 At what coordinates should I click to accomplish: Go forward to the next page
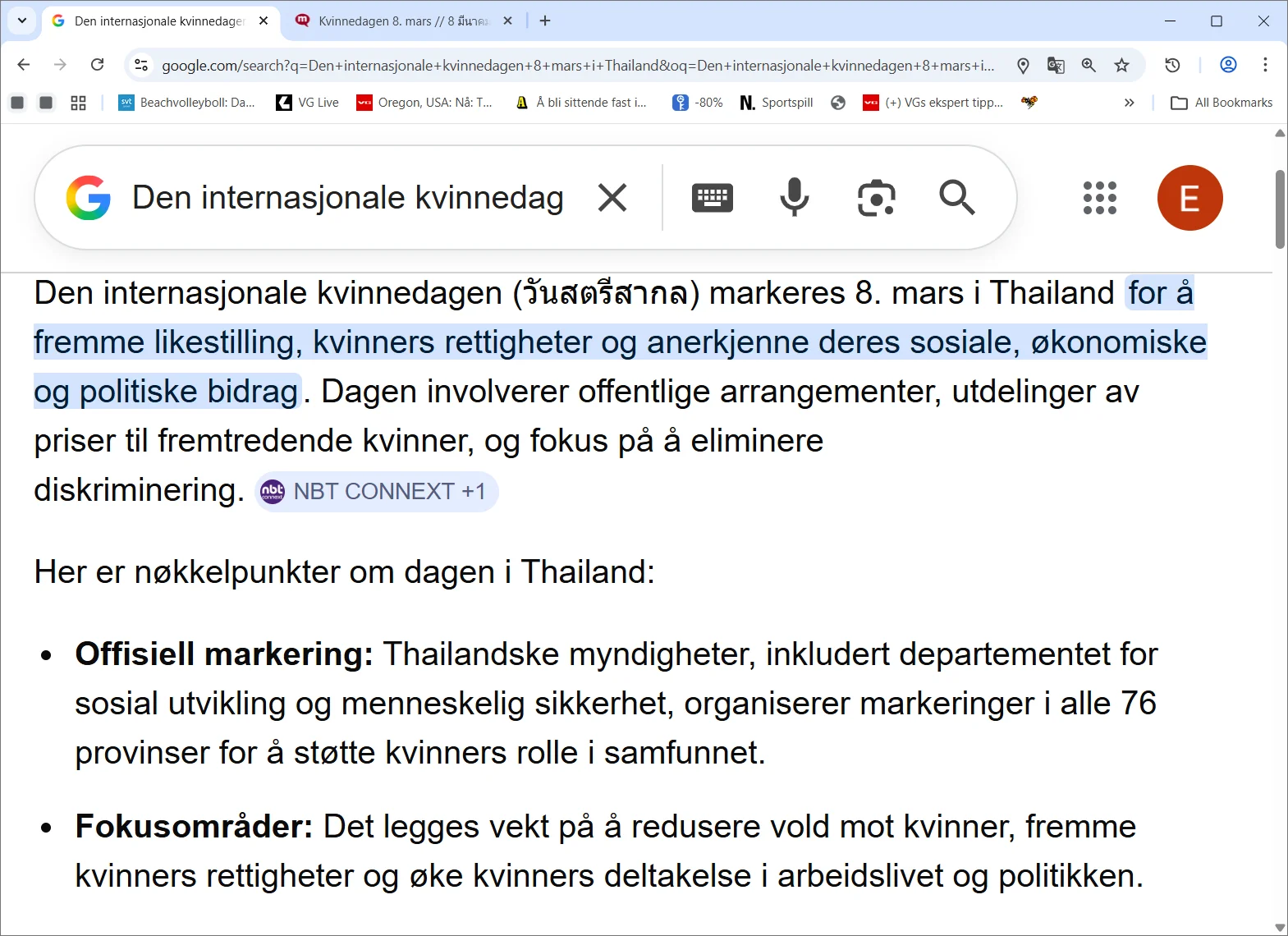tap(60, 65)
